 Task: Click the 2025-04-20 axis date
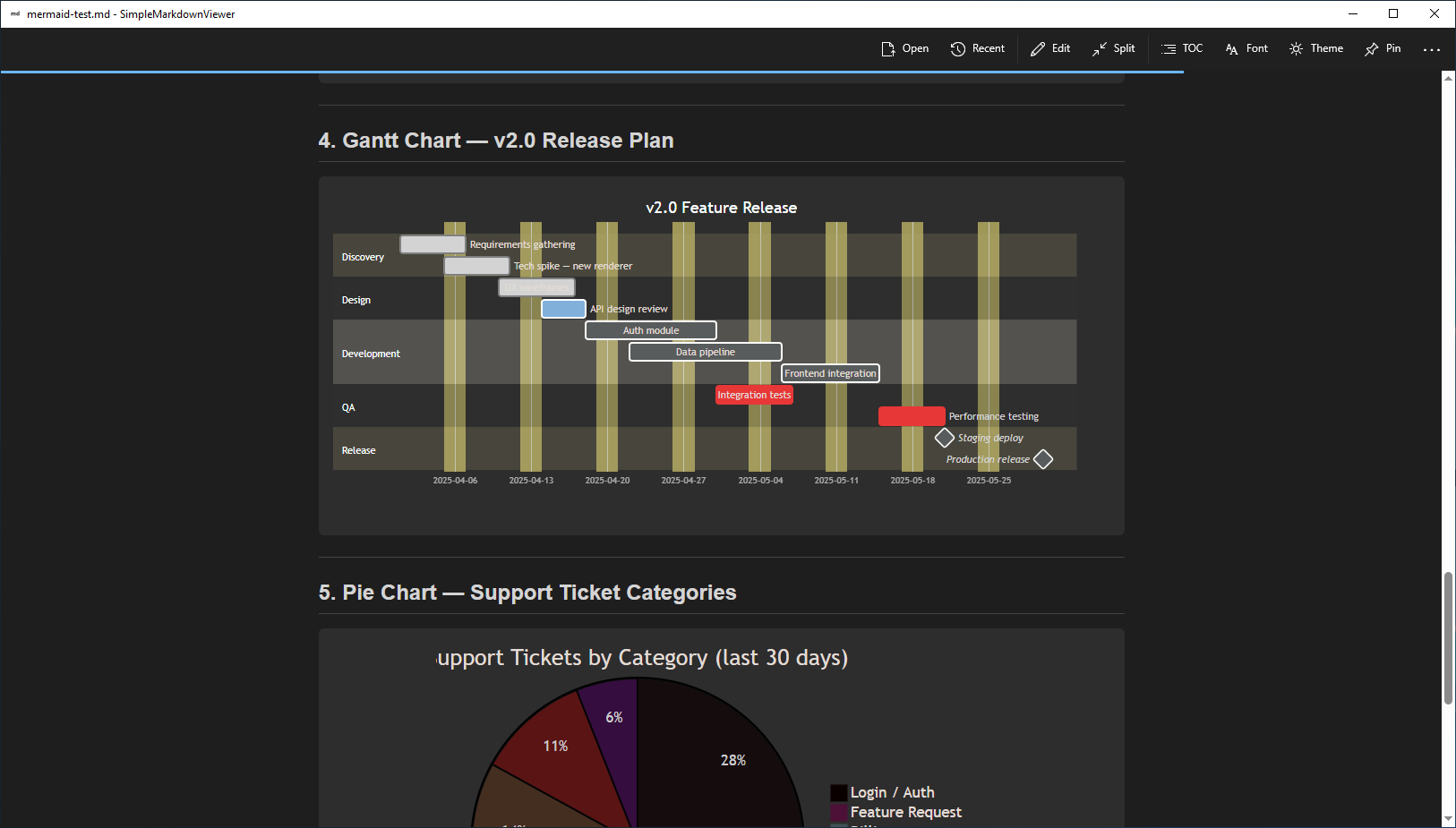607,481
